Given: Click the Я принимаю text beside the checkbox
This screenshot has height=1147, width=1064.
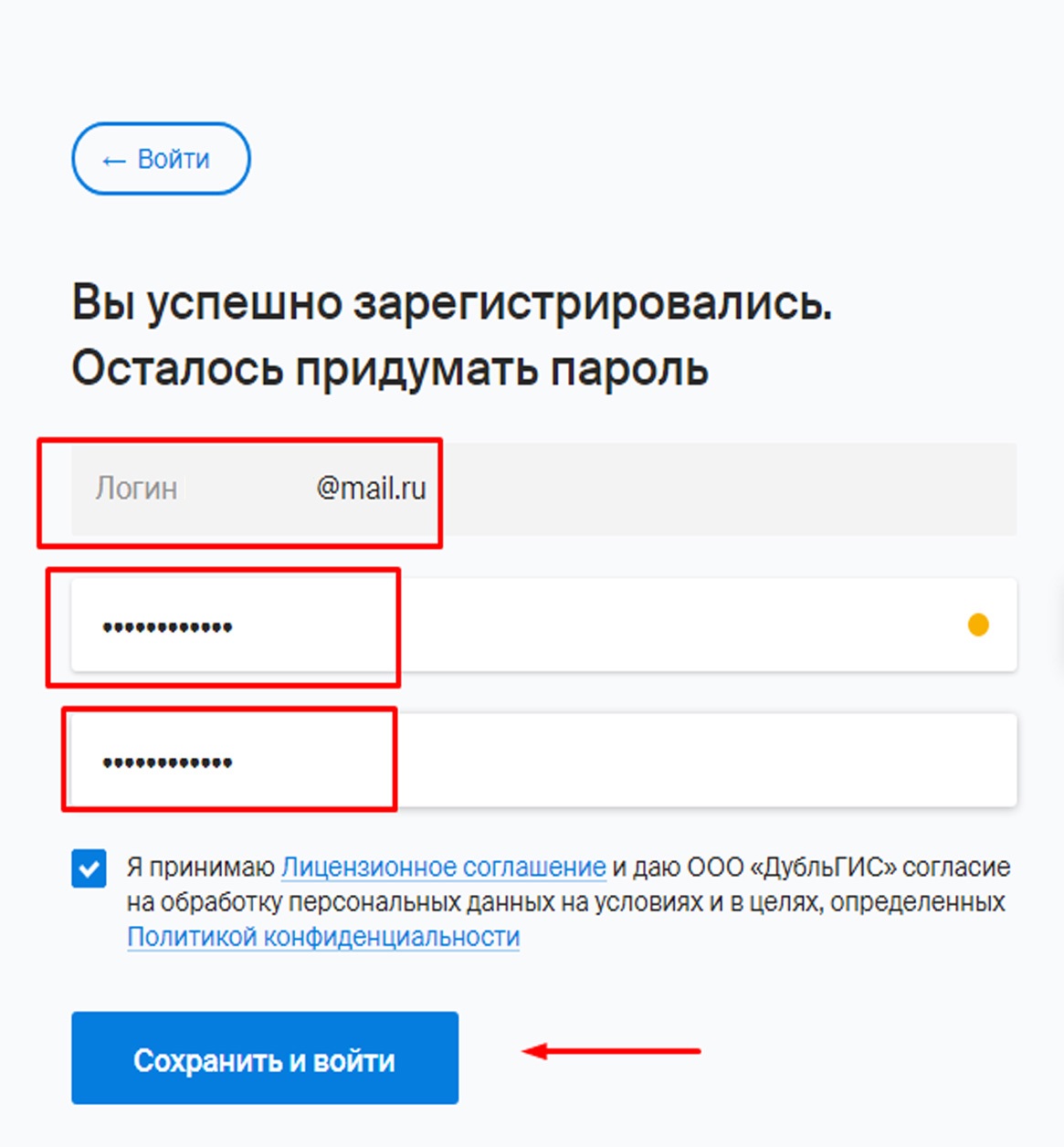Looking at the screenshot, I should (201, 867).
